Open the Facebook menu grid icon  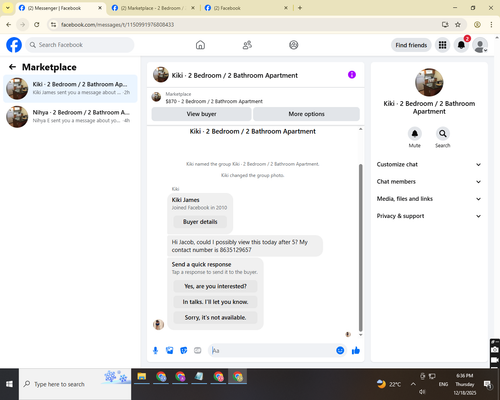[442, 45]
